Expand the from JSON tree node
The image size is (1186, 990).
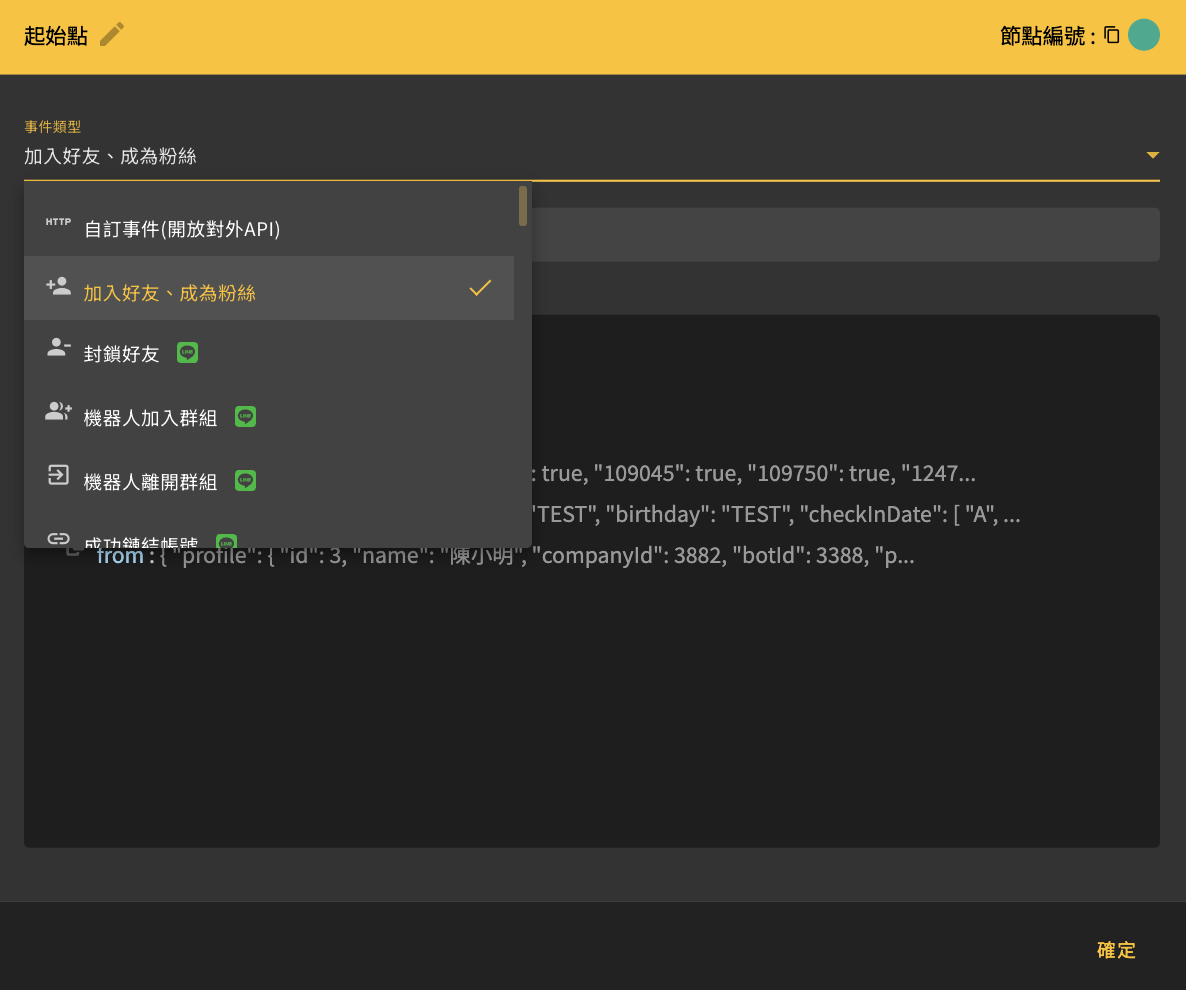coord(73,554)
